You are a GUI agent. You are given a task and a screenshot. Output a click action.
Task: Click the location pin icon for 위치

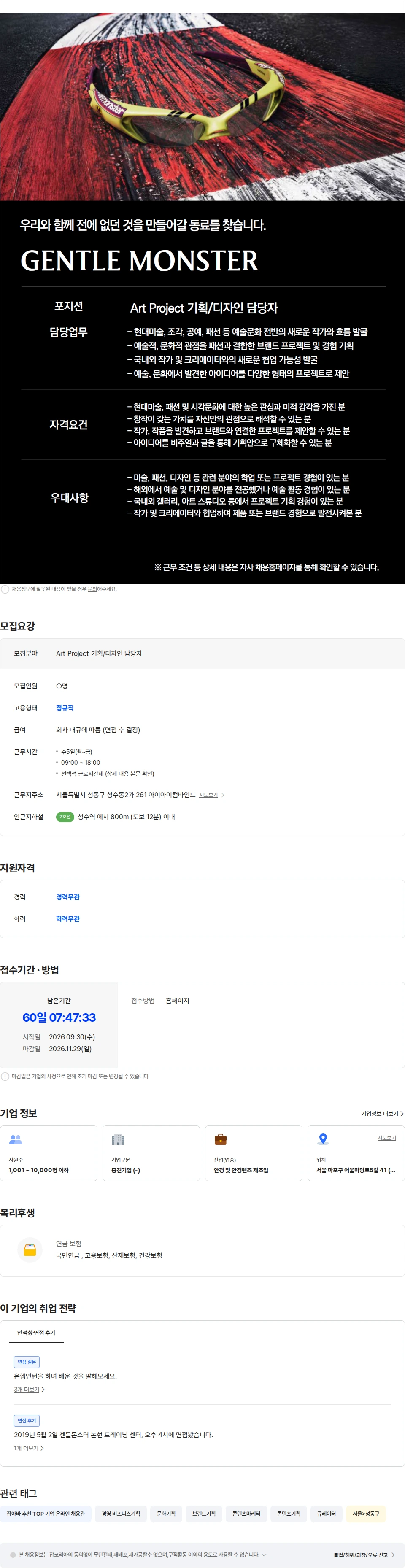coord(324,1139)
